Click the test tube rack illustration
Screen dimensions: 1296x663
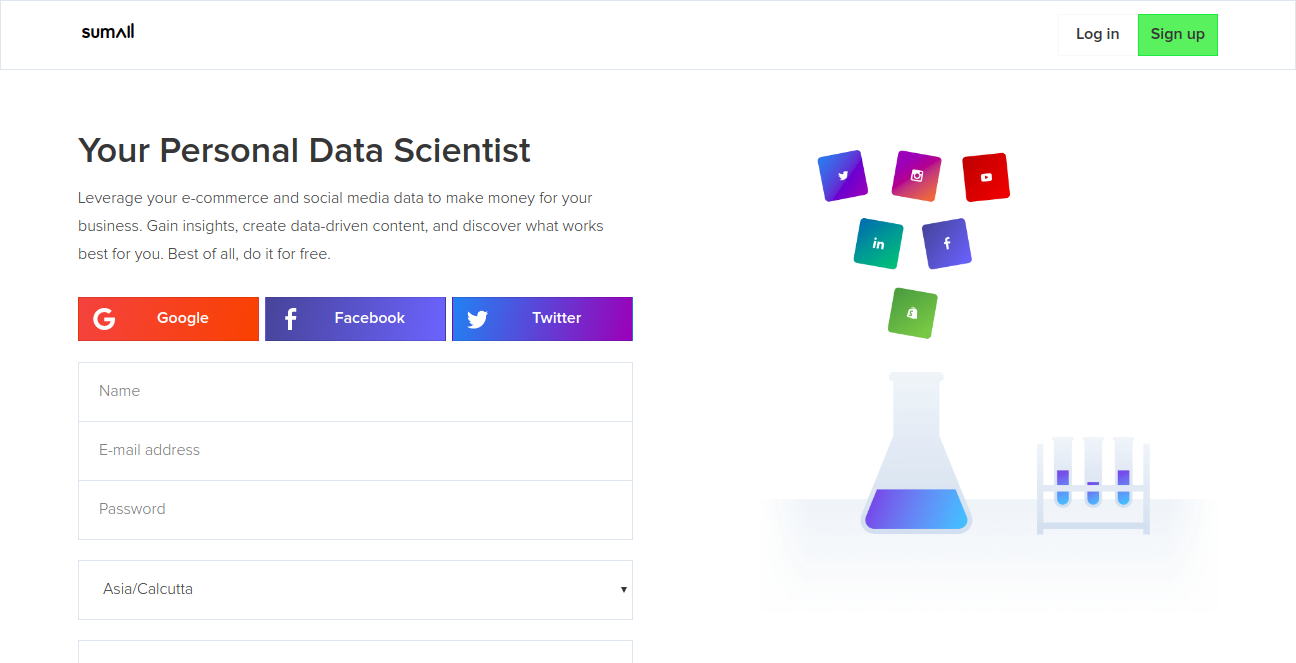click(x=1092, y=485)
